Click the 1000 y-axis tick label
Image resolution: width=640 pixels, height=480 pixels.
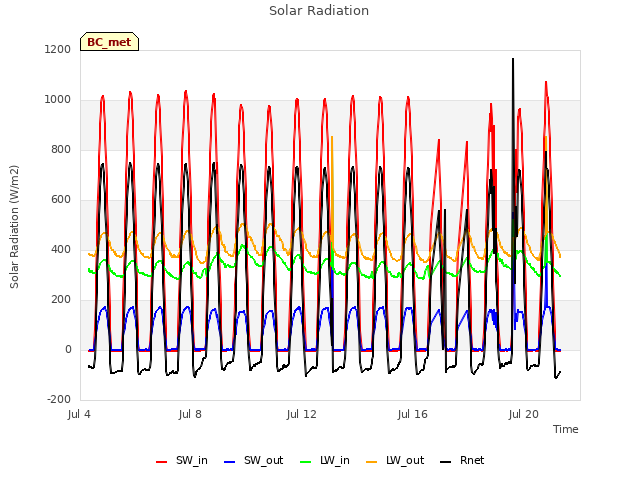(58, 100)
